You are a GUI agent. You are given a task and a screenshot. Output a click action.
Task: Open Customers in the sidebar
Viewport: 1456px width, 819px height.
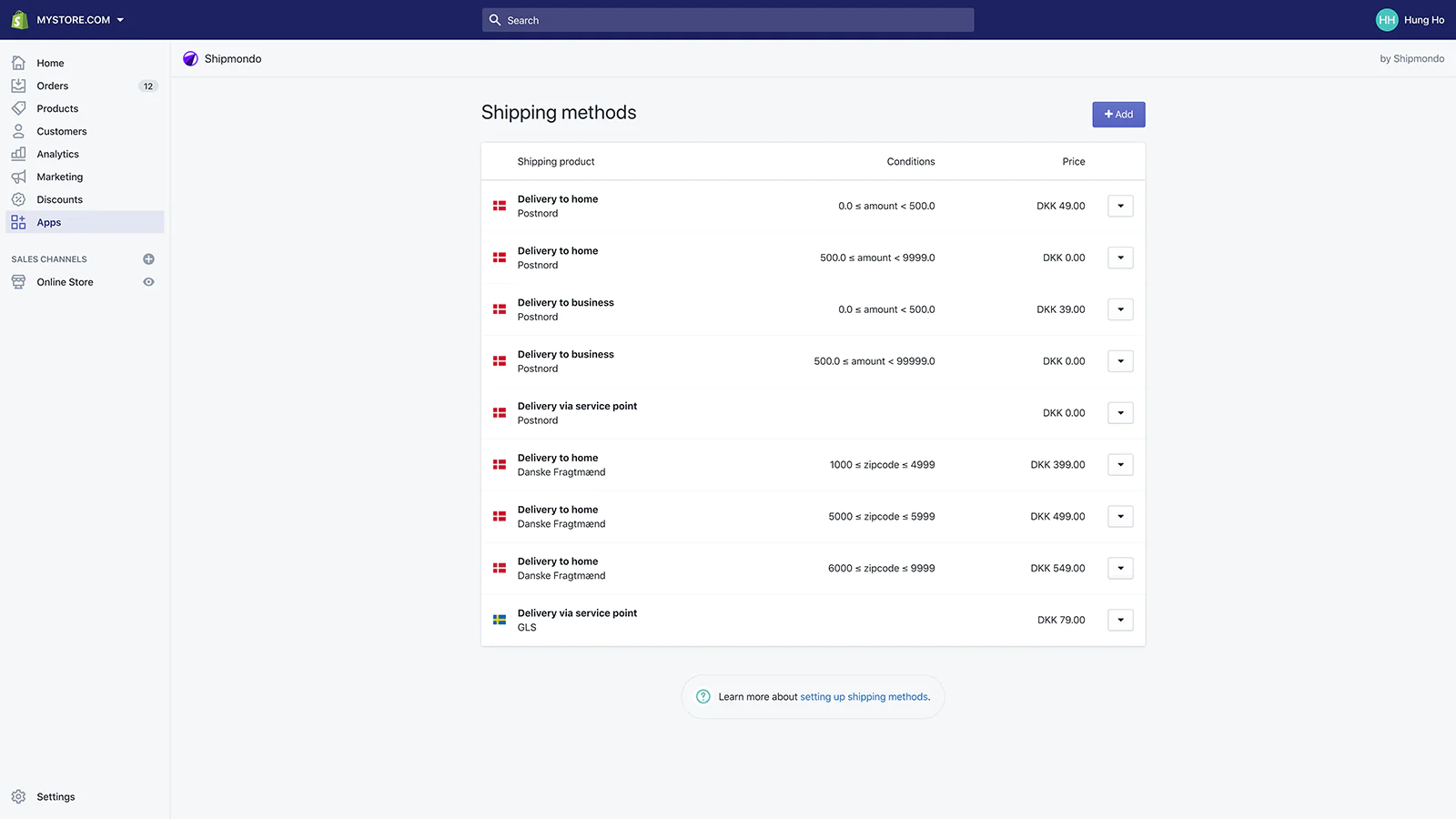(x=62, y=131)
